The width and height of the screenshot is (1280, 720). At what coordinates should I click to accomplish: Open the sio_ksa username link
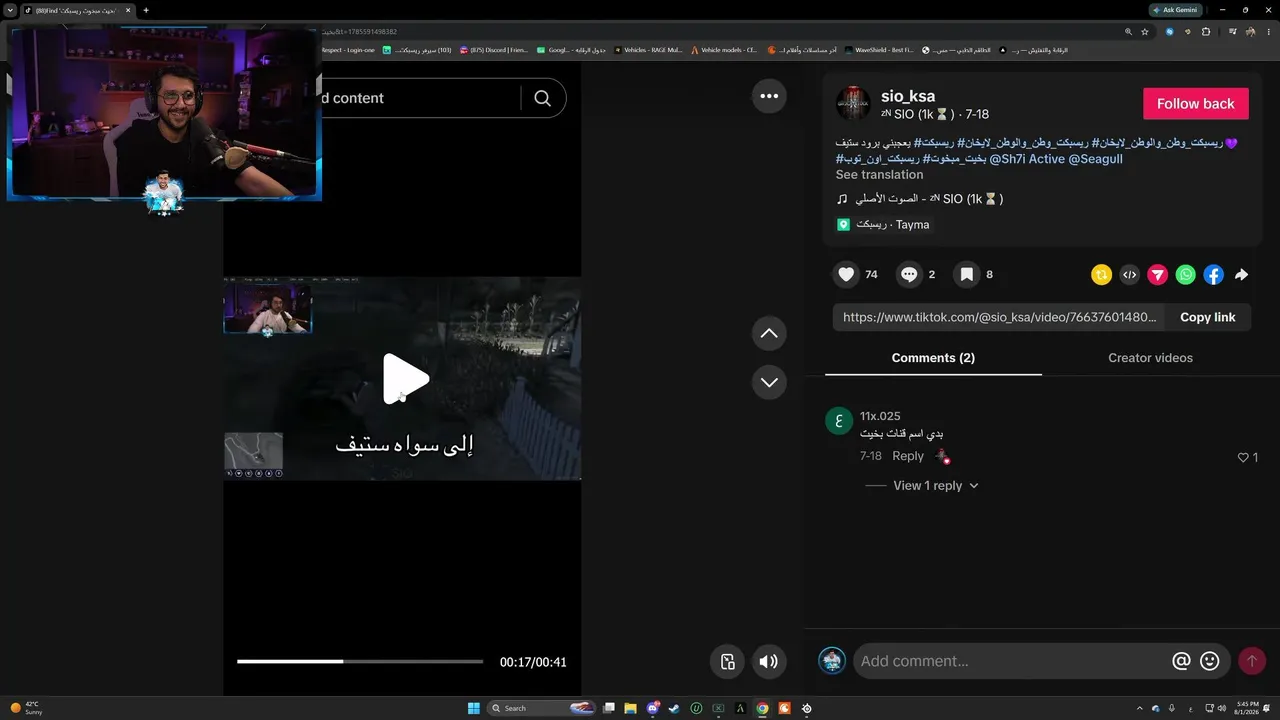point(908,96)
